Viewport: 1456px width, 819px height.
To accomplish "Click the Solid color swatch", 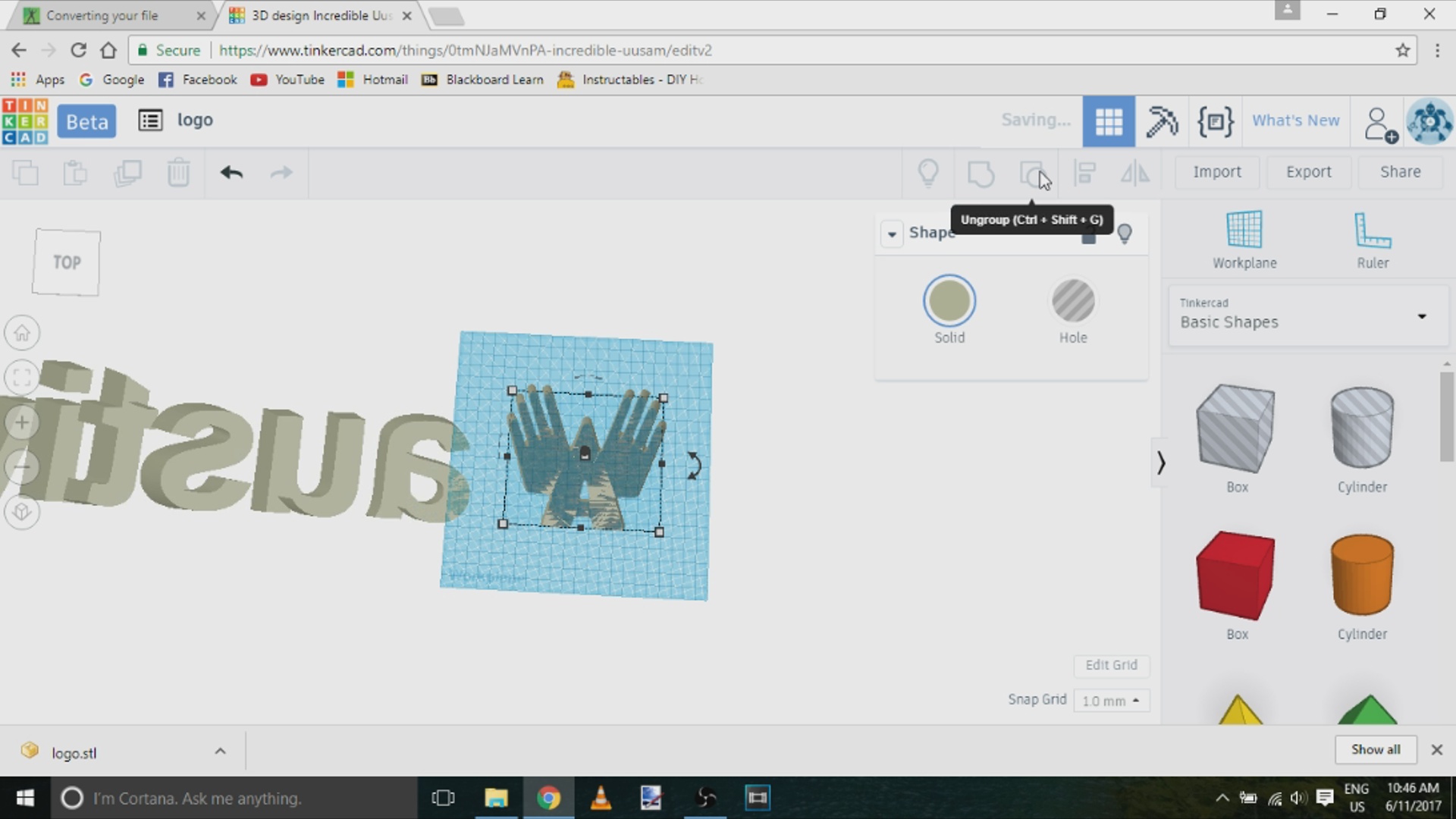I will tap(949, 302).
